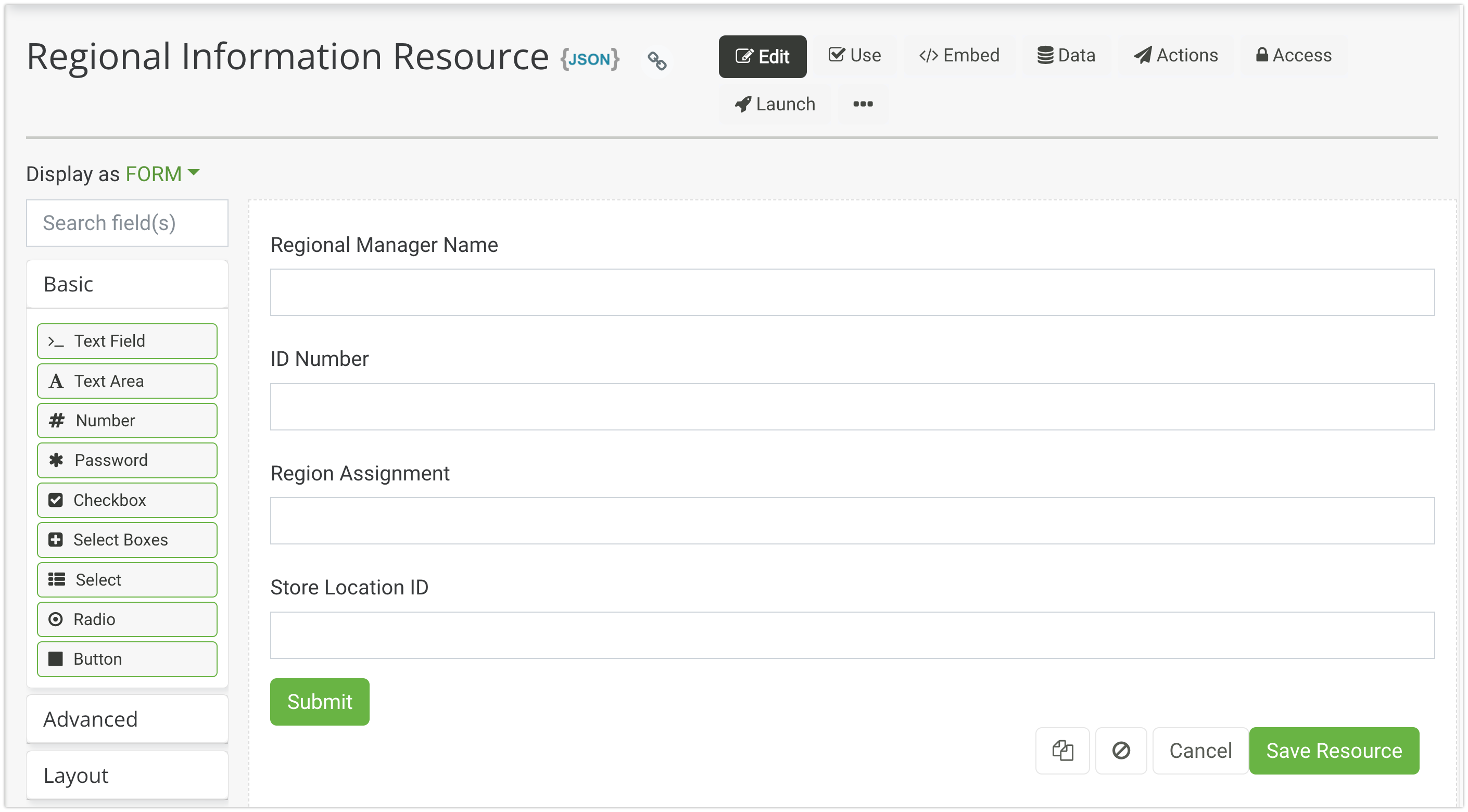Image resolution: width=1468 pixels, height=812 pixels.
Task: Click the copy icon button near Cancel
Action: (x=1062, y=751)
